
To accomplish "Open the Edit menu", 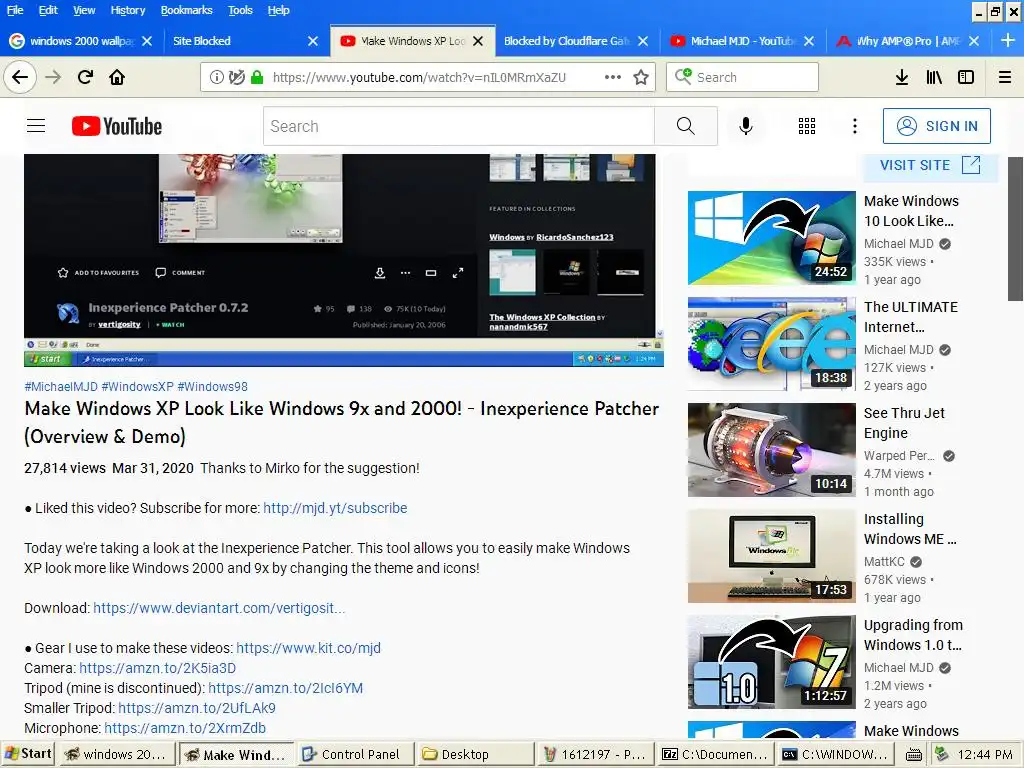I will 48,10.
